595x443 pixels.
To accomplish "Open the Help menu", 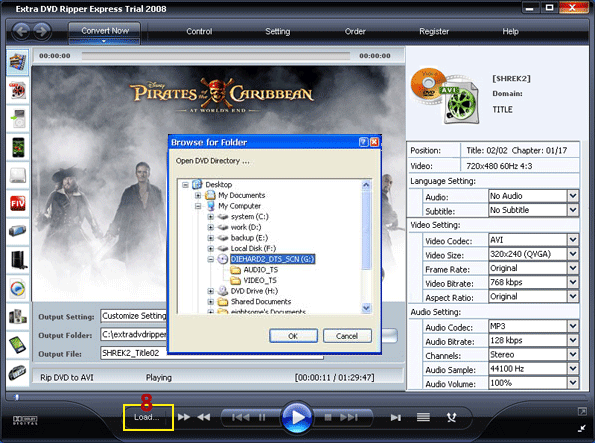I will click(x=510, y=32).
